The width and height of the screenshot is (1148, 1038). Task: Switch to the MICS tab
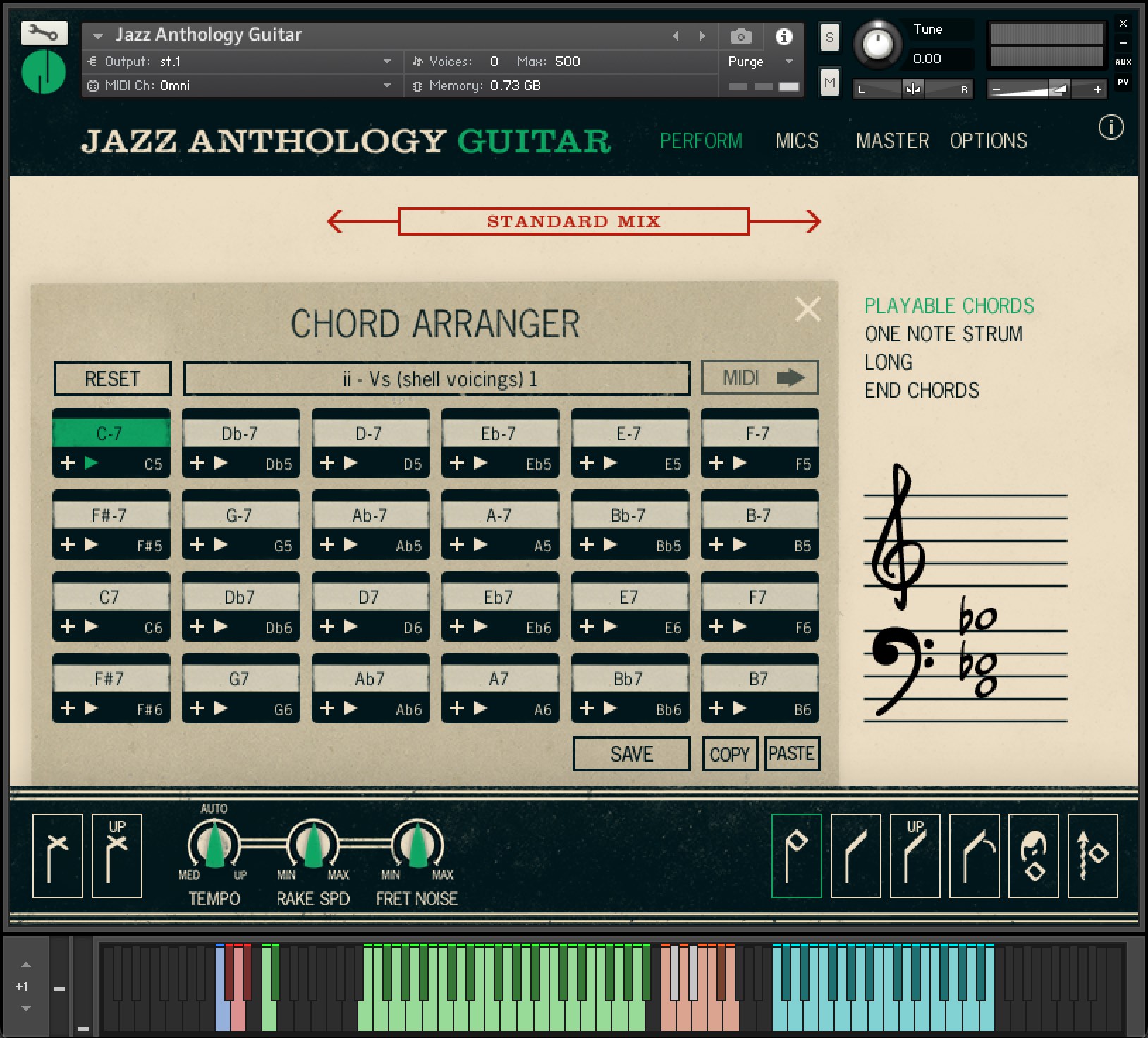[x=797, y=141]
